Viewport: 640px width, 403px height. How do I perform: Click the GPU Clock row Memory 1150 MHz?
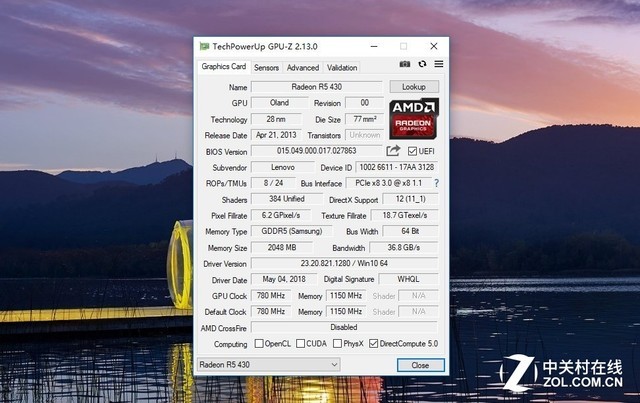click(346, 295)
